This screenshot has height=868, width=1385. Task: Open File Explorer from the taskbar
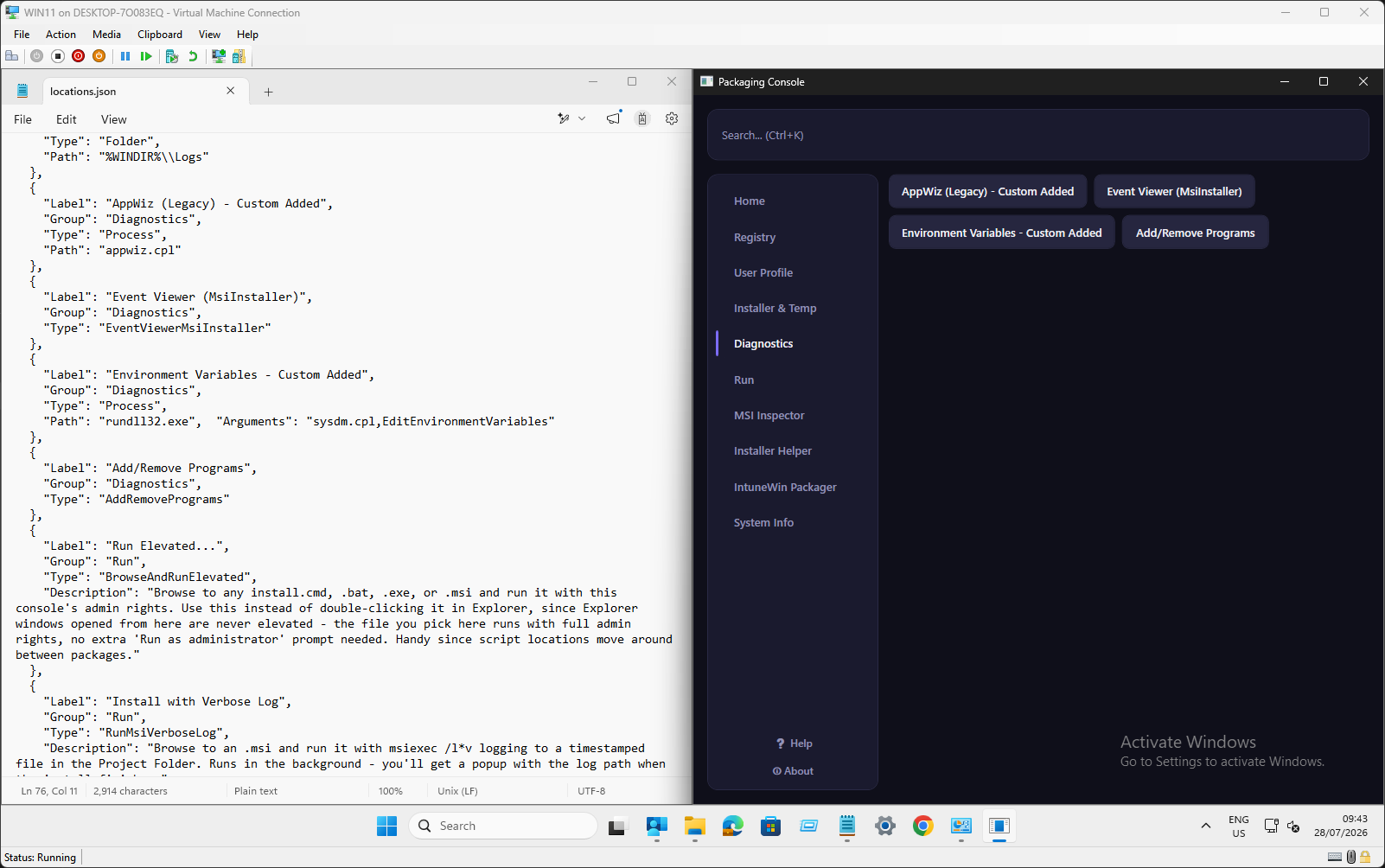tap(694, 827)
